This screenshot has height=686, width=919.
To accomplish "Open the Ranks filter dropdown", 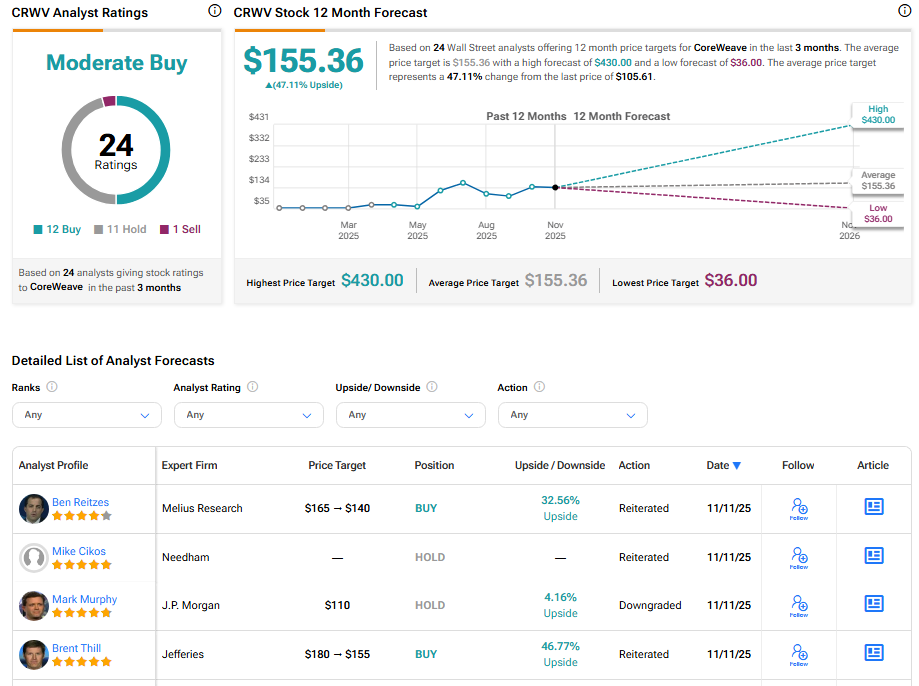I will 86,415.
